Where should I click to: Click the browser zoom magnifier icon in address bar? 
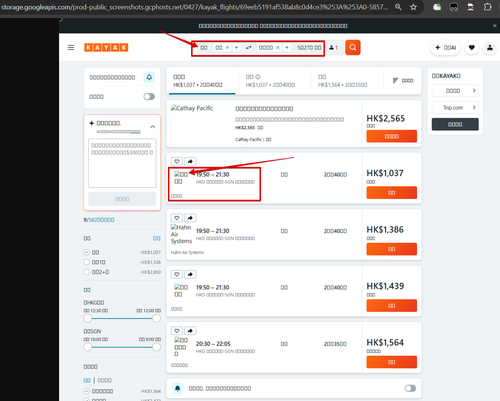[x=398, y=7]
